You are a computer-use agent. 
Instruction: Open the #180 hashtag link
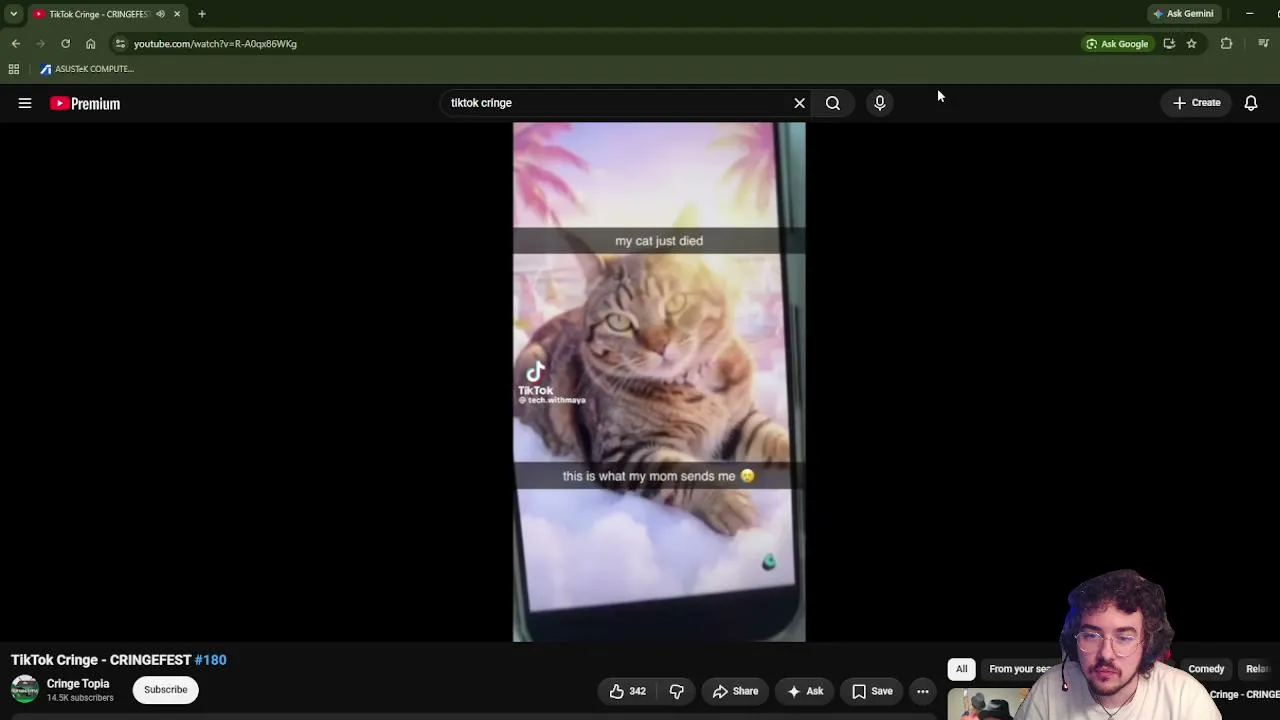point(211,660)
